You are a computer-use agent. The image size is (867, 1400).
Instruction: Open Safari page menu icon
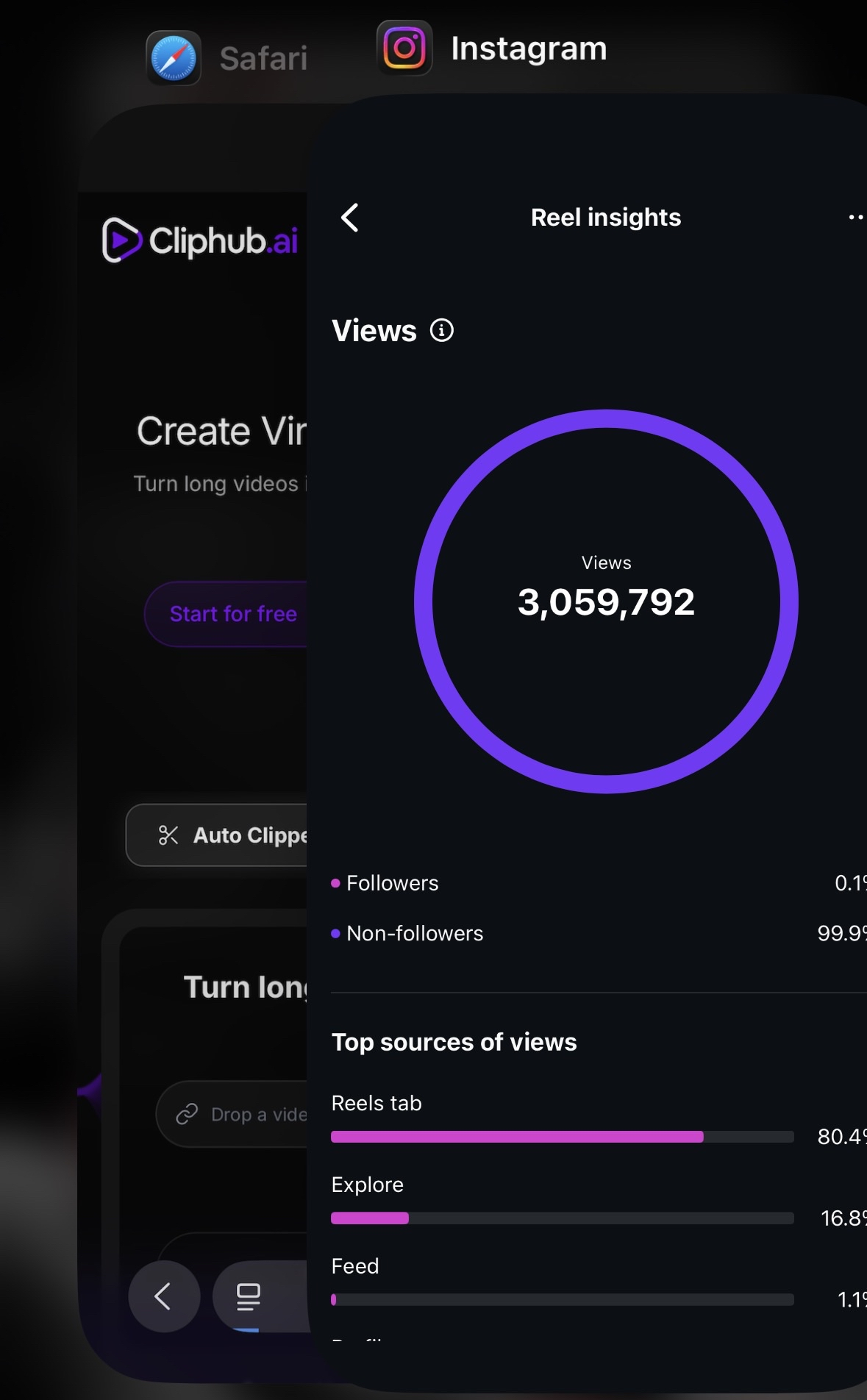pyautogui.click(x=249, y=1296)
